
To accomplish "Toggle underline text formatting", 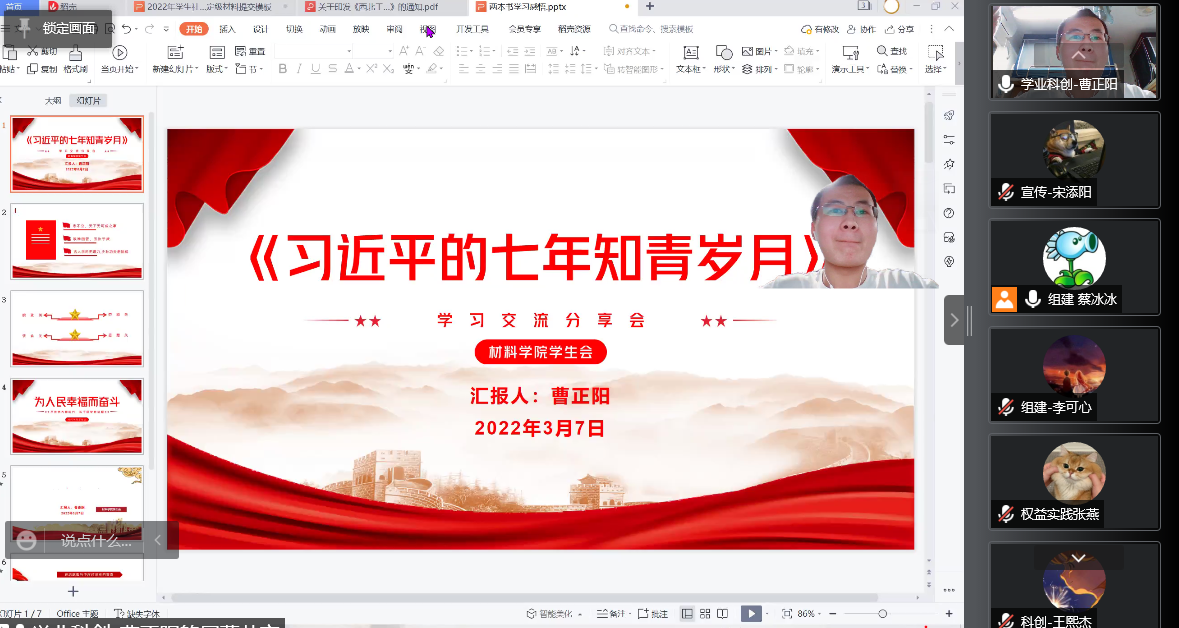I will 316,69.
